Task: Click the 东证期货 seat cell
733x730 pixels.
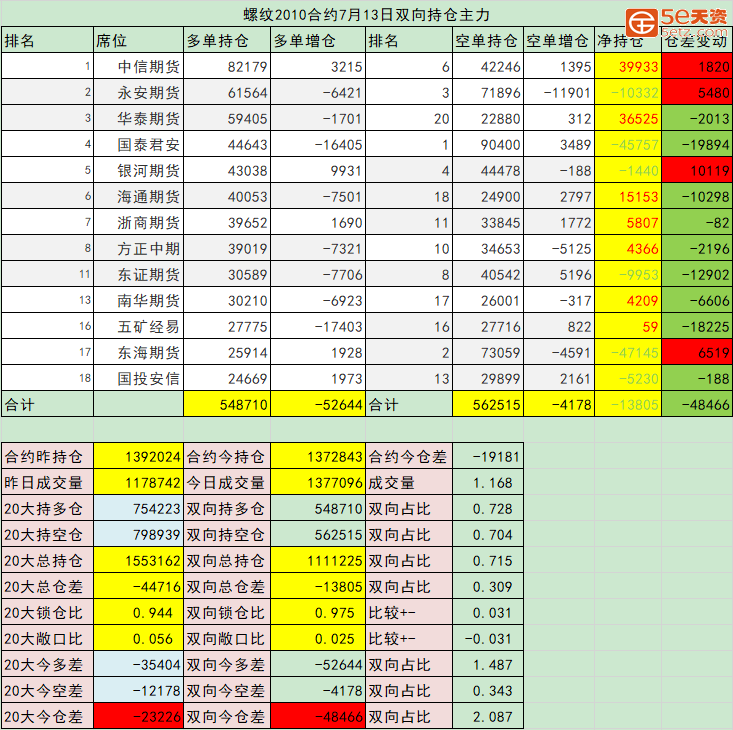Action: click(x=138, y=274)
